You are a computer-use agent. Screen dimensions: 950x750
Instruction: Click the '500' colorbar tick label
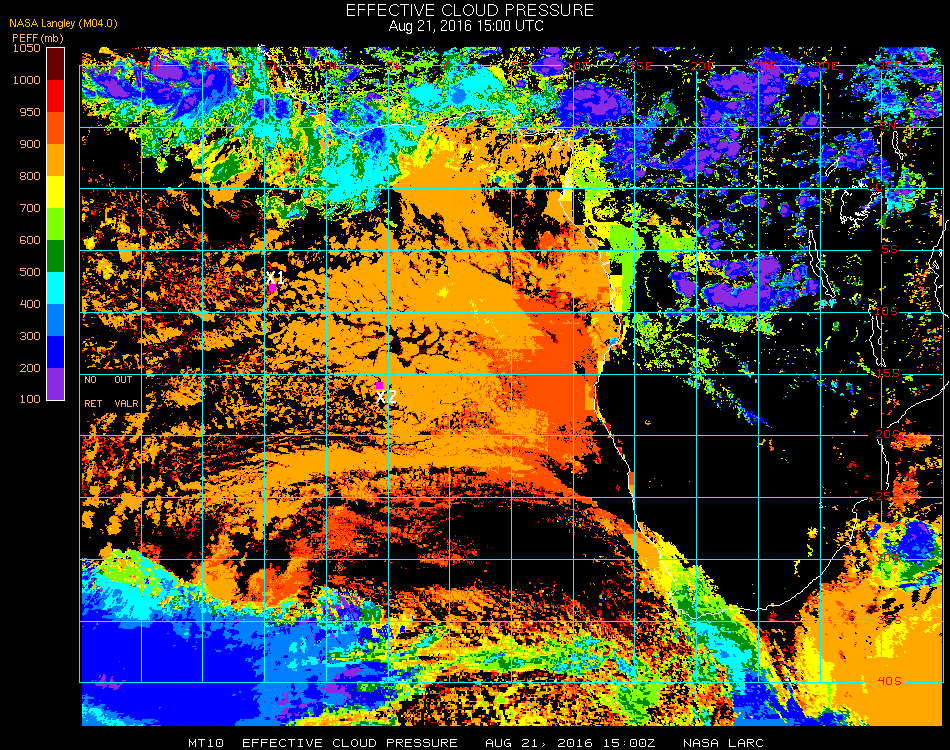pyautogui.click(x=30, y=273)
